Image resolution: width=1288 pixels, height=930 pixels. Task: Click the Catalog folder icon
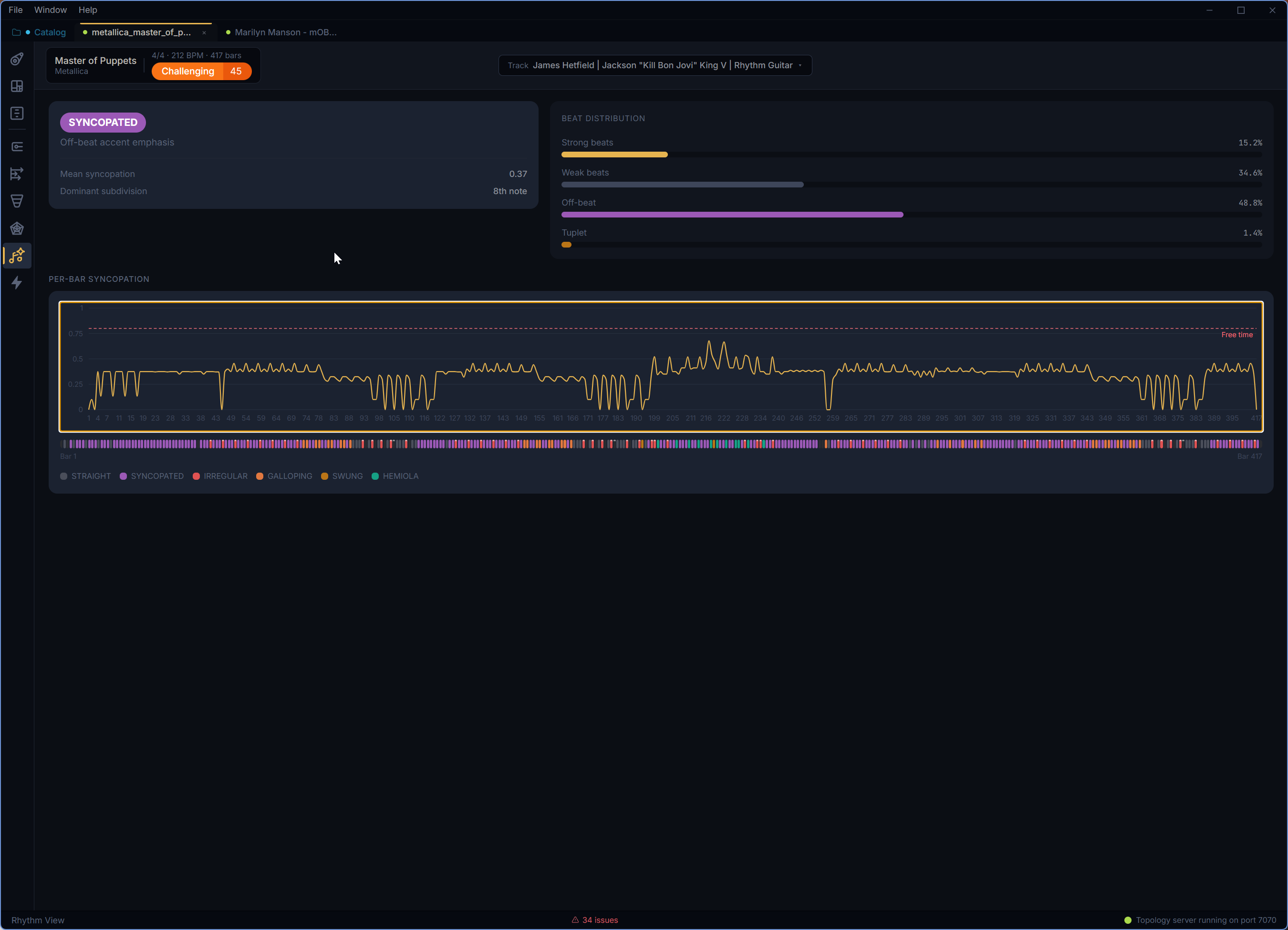point(16,32)
